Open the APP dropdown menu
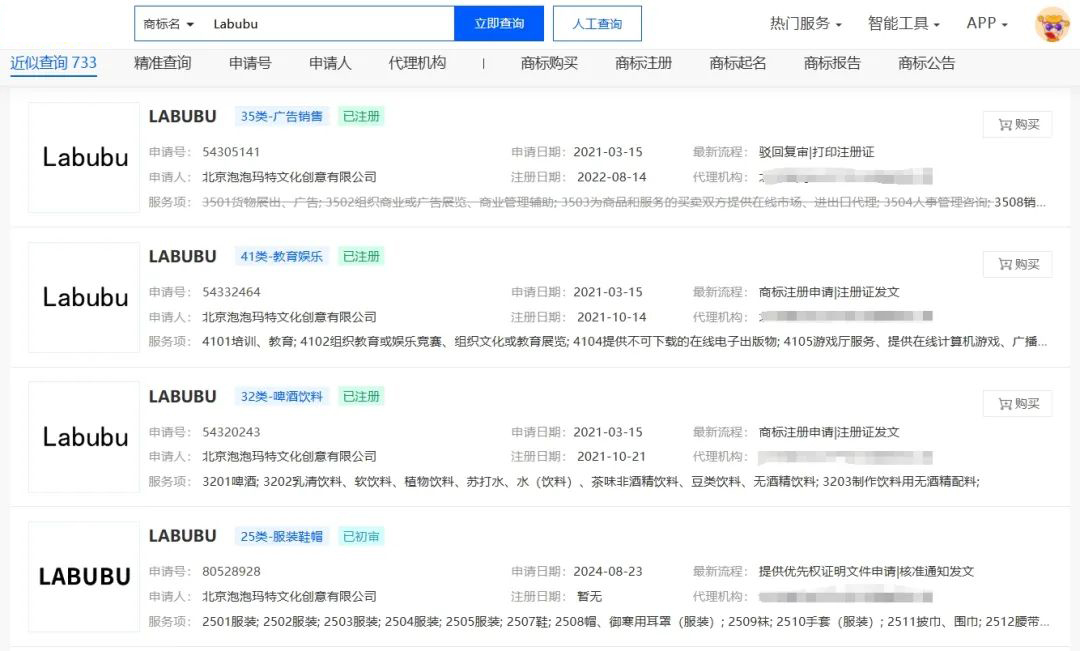Screen dimensions: 1080x651 (986, 24)
